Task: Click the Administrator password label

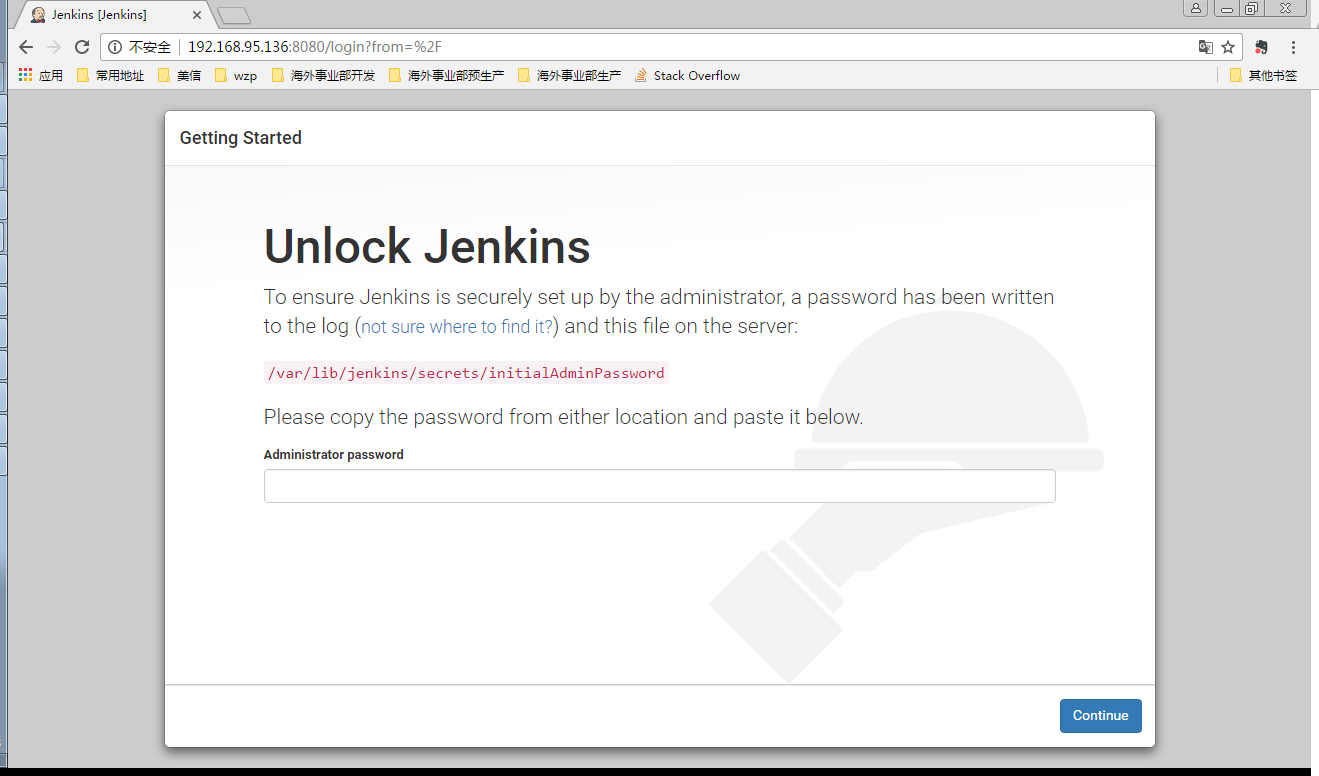Action: pos(333,454)
